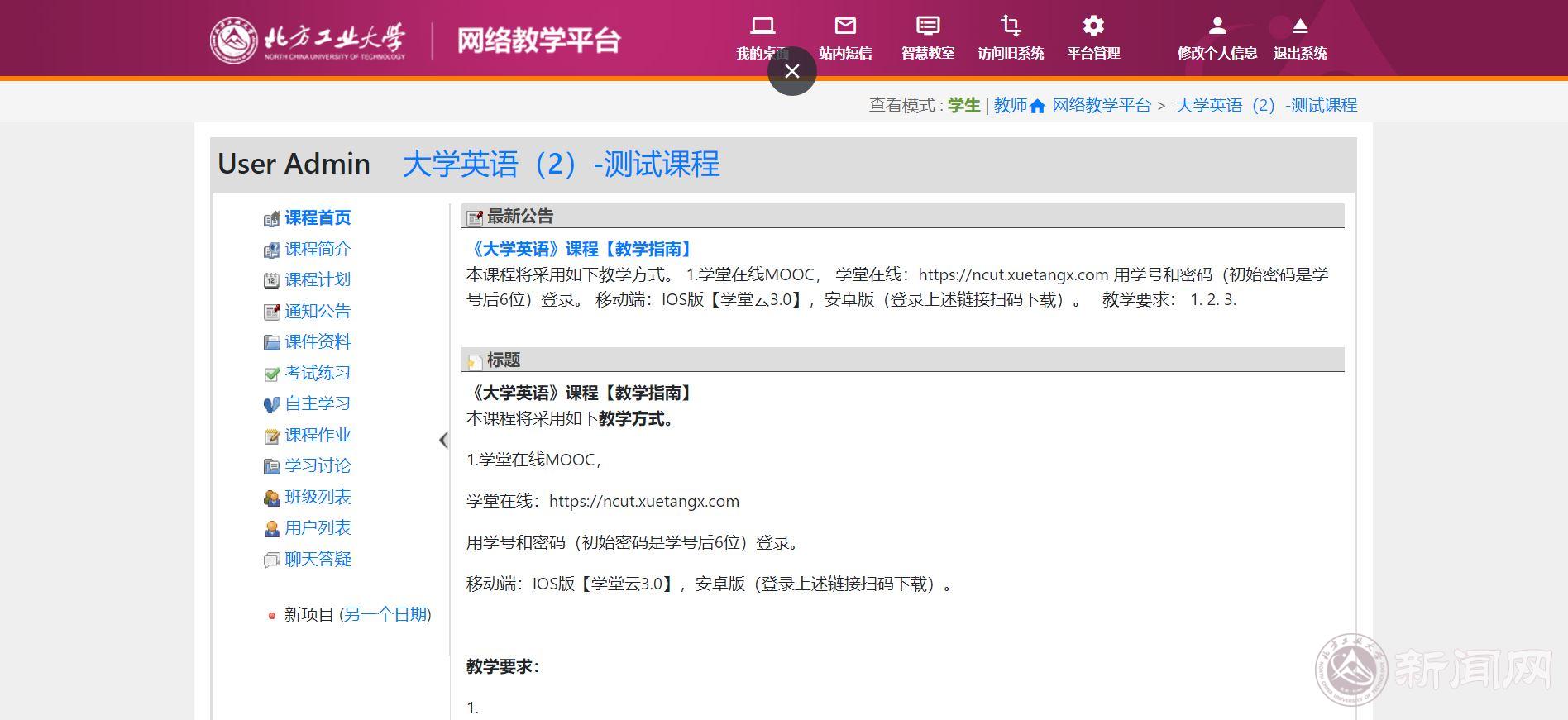Screen dimensions: 1568x720
Task: Open 课件资料 folder menu item
Action: coord(318,341)
